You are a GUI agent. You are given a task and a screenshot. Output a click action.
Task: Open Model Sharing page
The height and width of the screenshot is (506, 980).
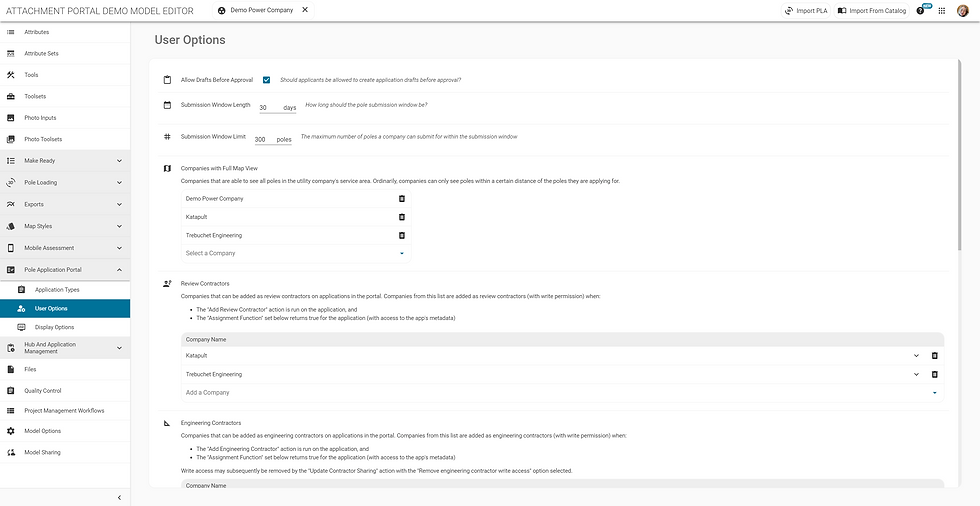pyautogui.click(x=65, y=452)
